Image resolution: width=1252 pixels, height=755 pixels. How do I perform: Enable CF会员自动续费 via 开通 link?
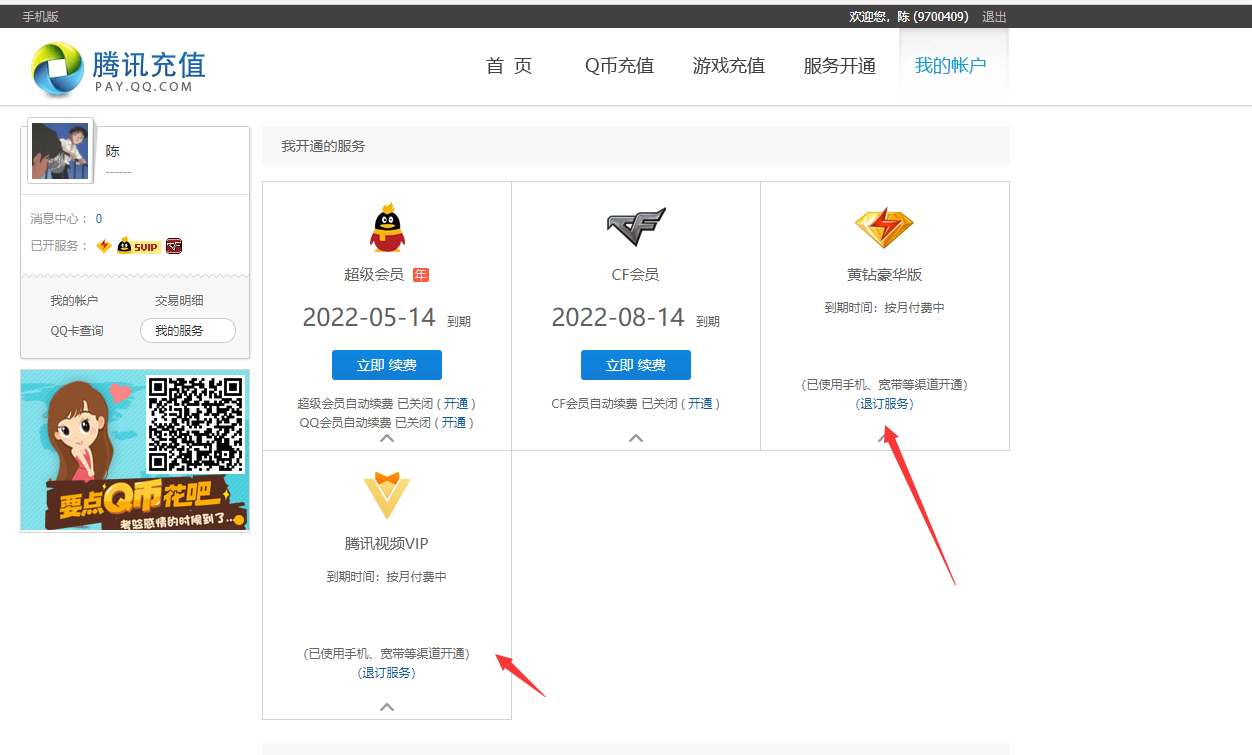point(702,403)
